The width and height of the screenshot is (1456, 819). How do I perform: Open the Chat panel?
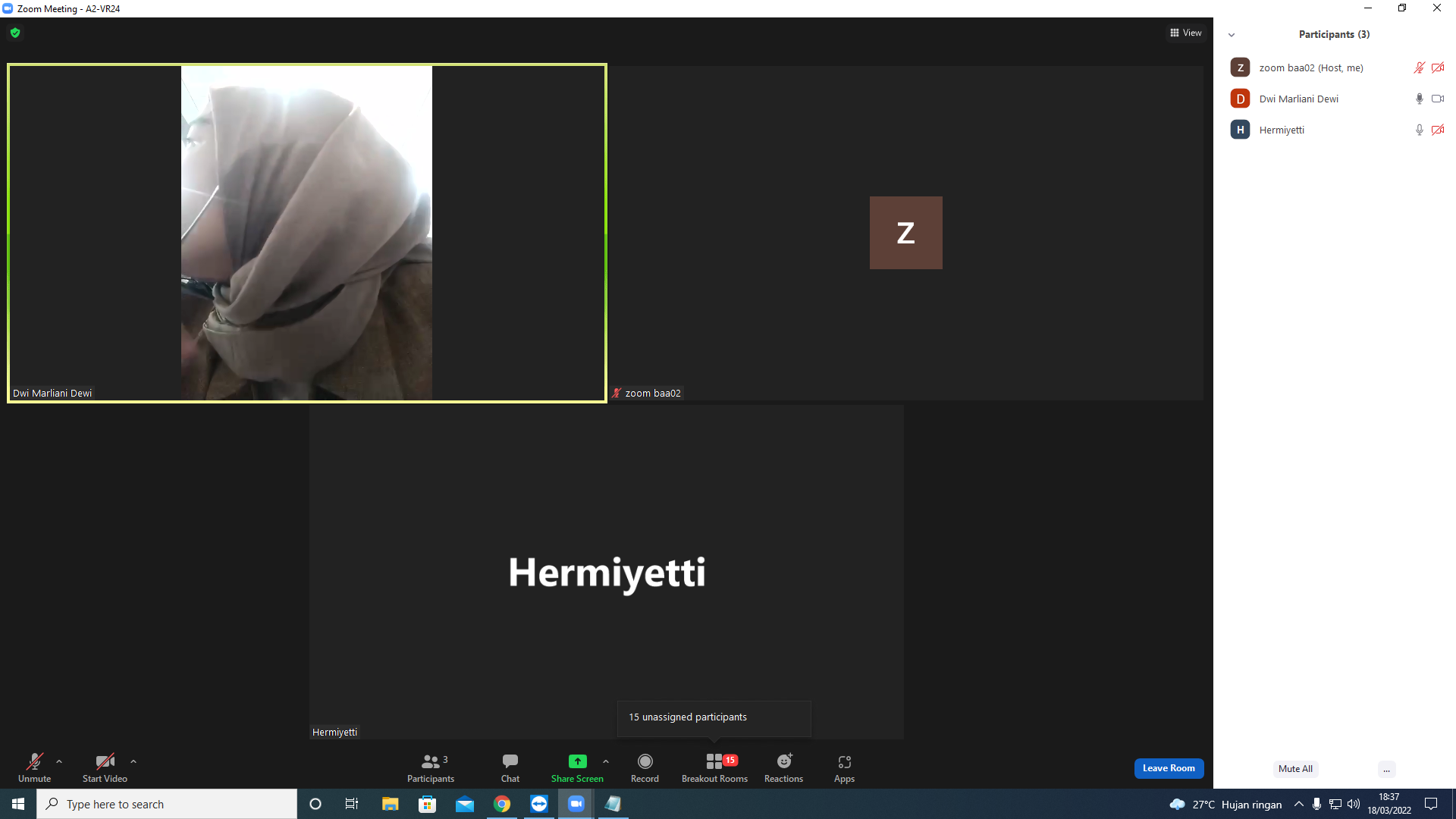510,767
